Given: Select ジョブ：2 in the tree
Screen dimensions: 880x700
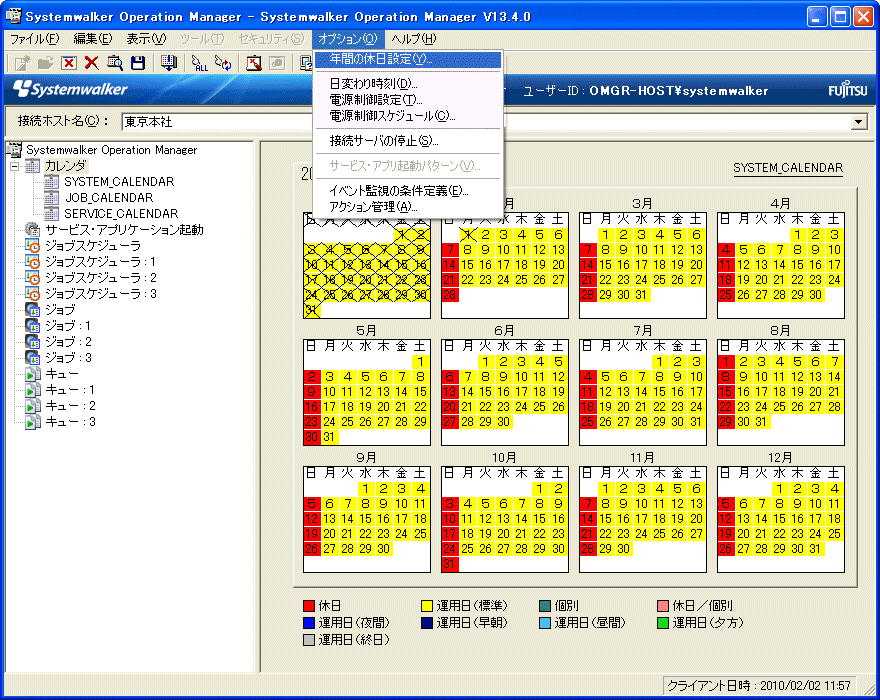Looking at the screenshot, I should tap(68, 342).
